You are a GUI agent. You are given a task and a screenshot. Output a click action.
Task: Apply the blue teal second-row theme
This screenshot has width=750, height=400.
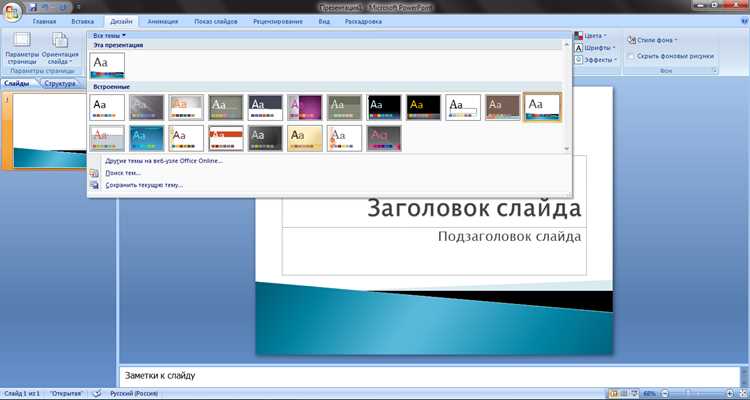[x=146, y=138]
